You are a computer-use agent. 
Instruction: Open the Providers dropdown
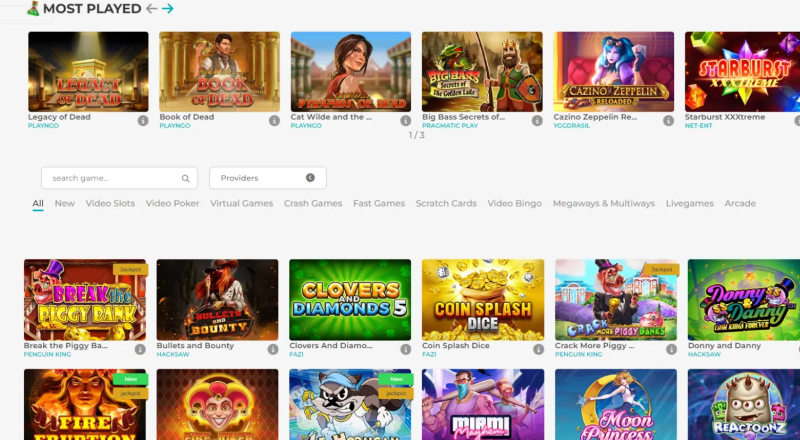coord(268,178)
